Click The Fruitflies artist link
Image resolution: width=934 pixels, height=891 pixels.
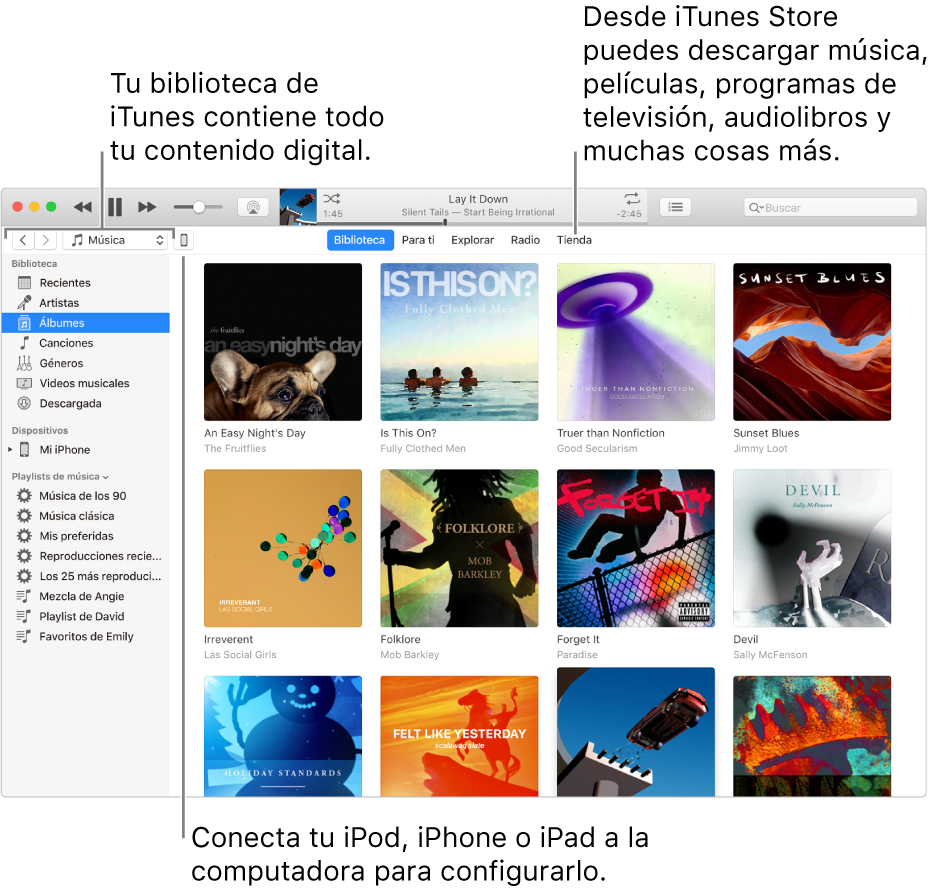click(x=235, y=448)
